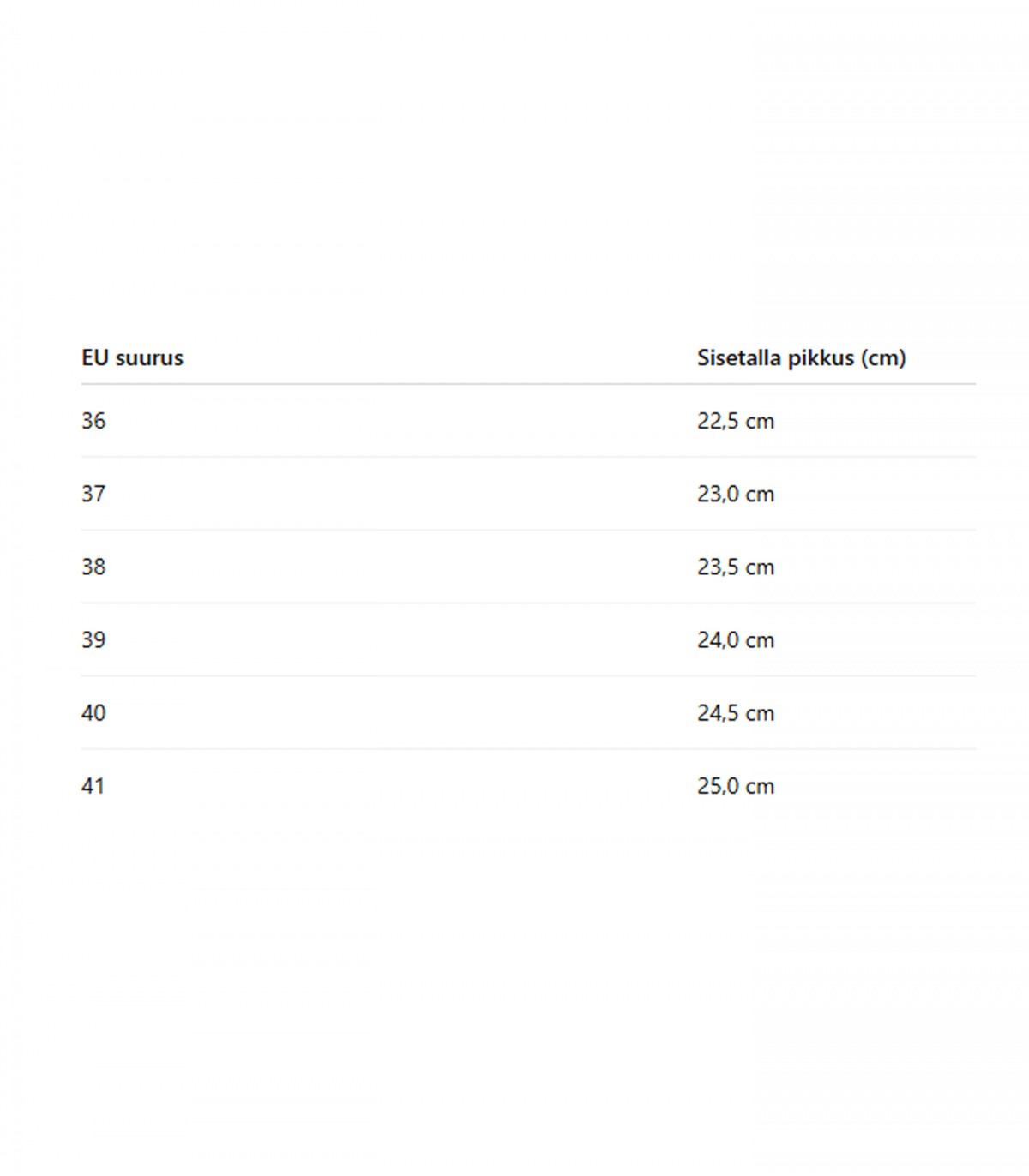Screen dimensions: 1029x1176
Task: Click the 24,0 cm insole length
Action: 735,639
